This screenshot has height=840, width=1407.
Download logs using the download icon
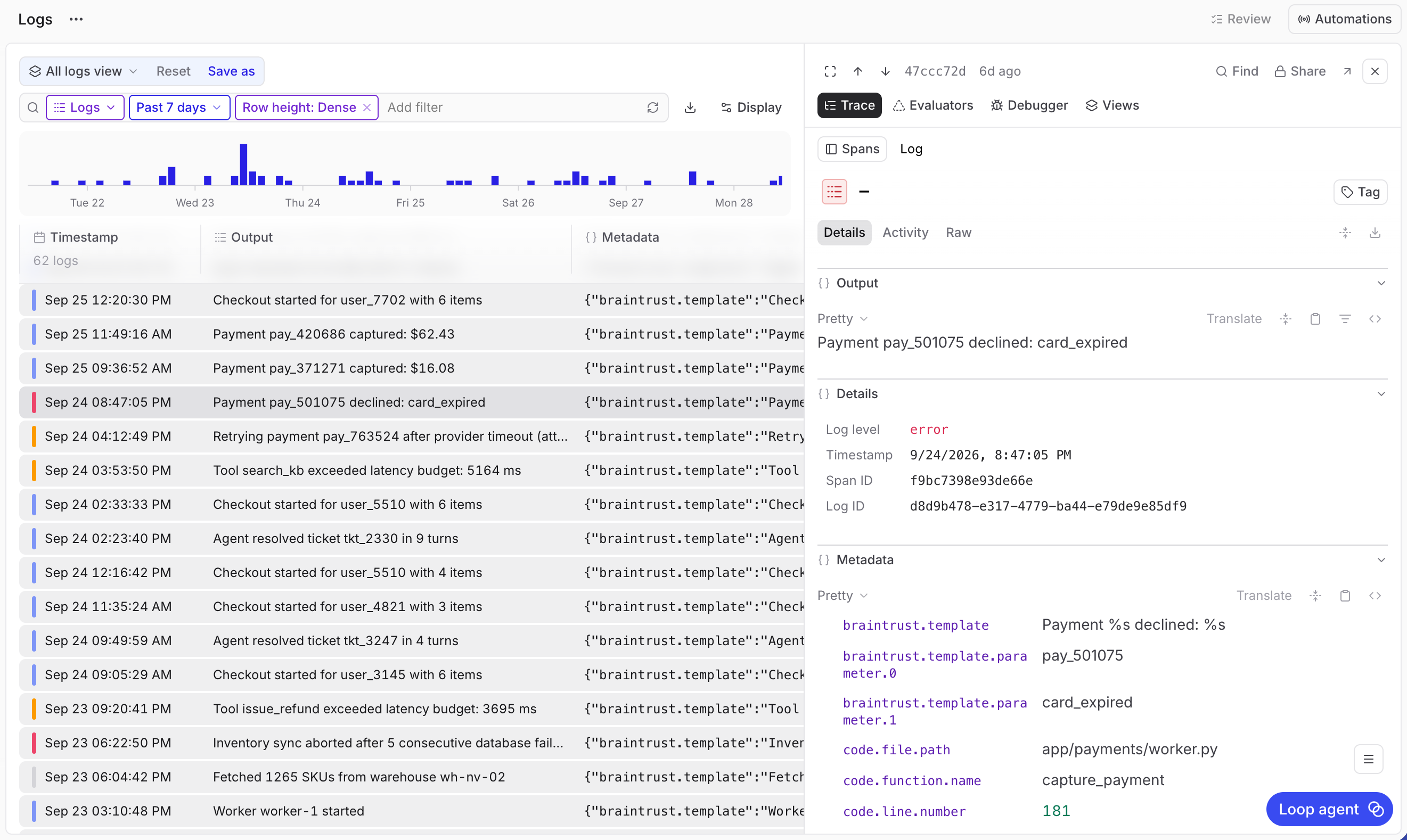[690, 108]
